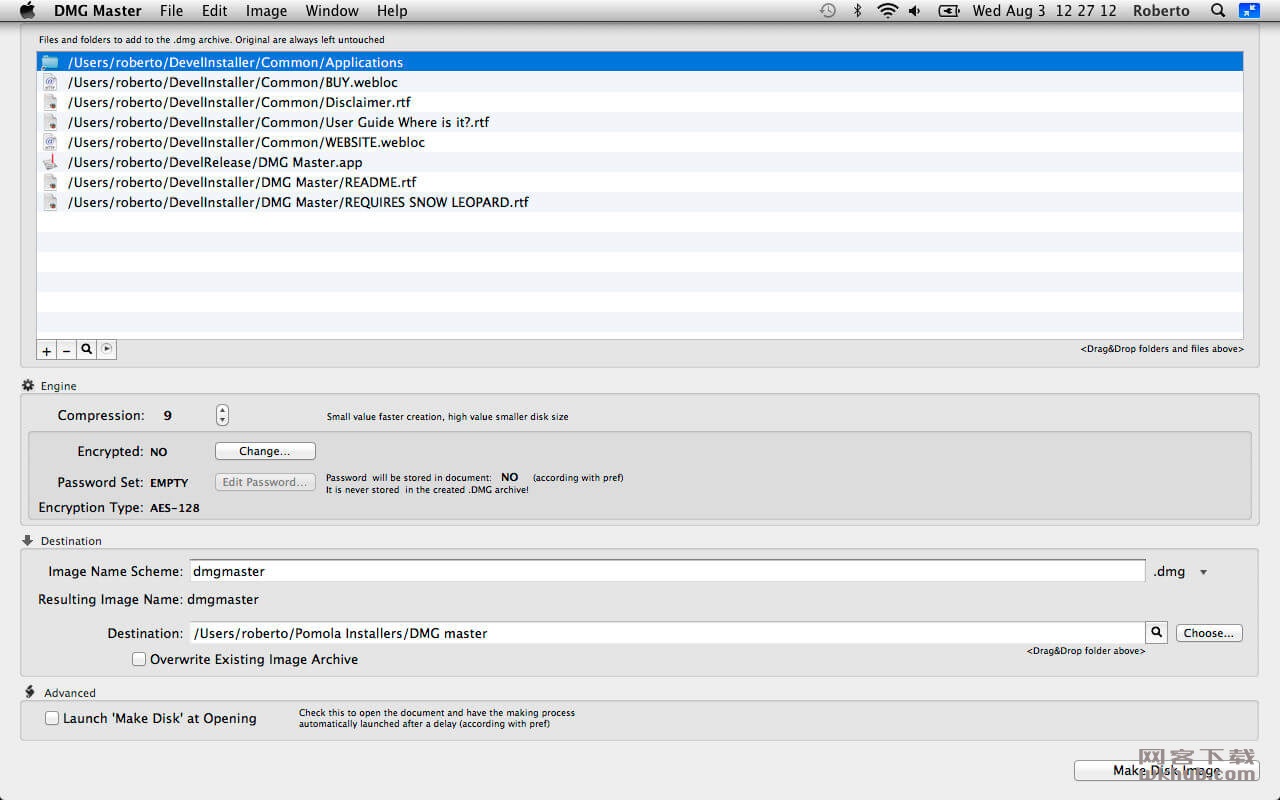This screenshot has height=800, width=1280.
Task: Click the Choose... destination button
Action: pos(1209,633)
